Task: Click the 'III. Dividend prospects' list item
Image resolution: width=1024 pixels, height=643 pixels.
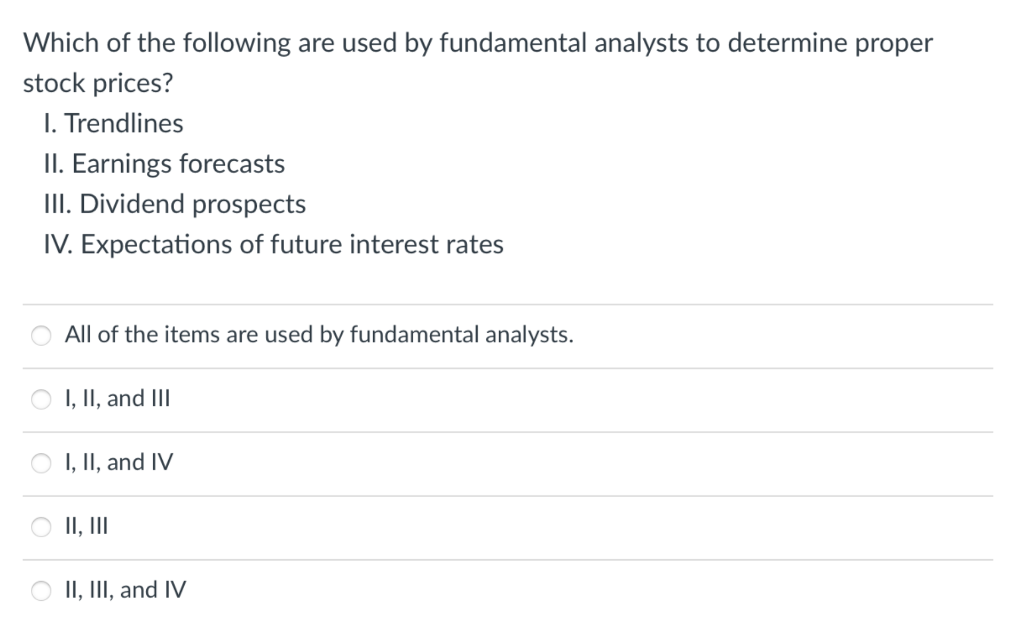Action: 181,205
